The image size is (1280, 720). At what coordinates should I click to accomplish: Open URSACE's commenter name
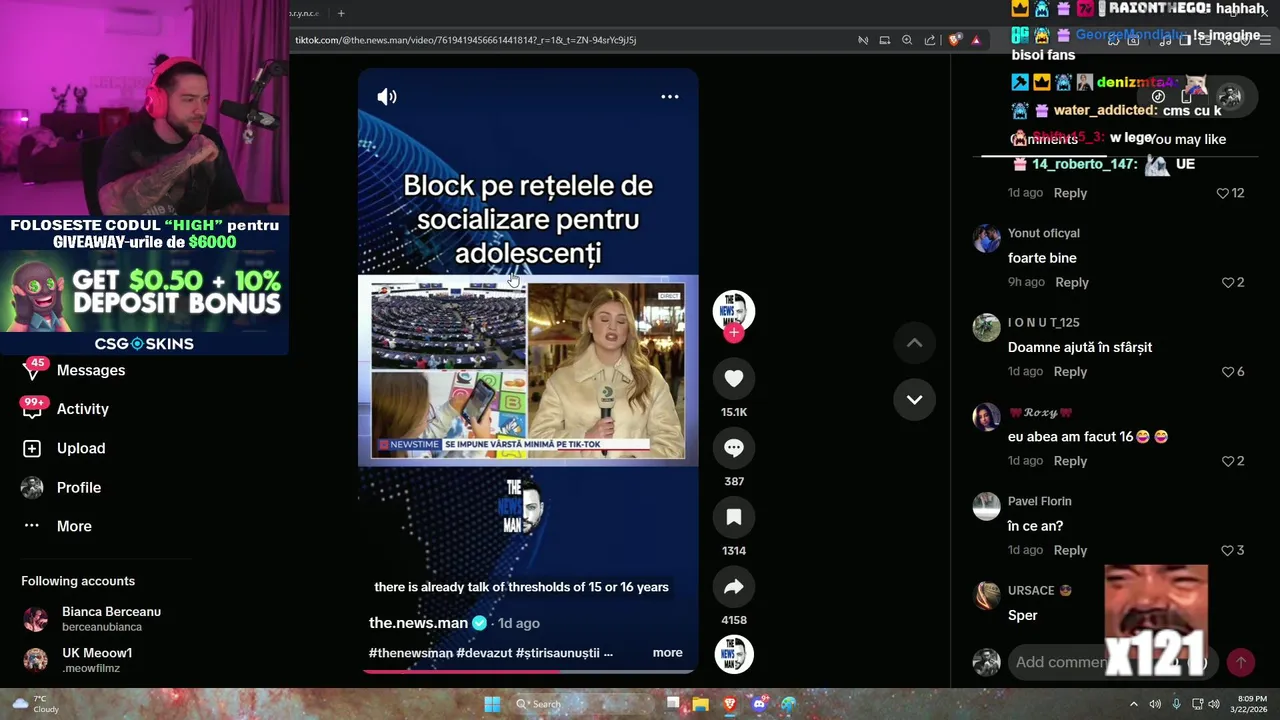click(1031, 590)
